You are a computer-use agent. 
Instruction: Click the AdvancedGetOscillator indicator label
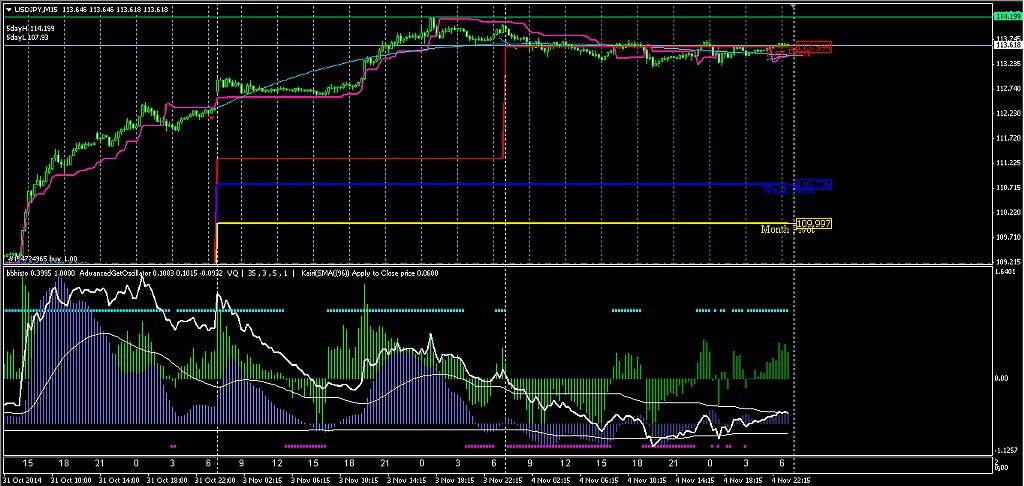[116, 271]
